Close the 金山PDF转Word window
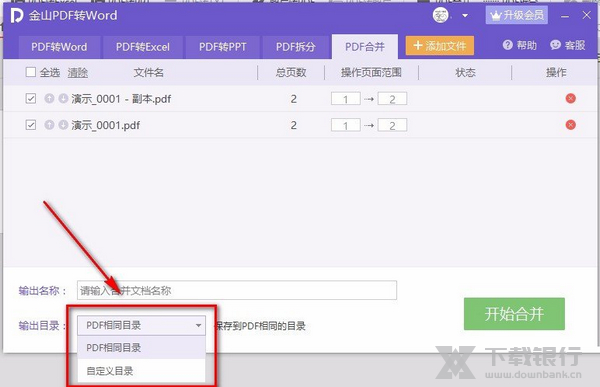 point(586,15)
